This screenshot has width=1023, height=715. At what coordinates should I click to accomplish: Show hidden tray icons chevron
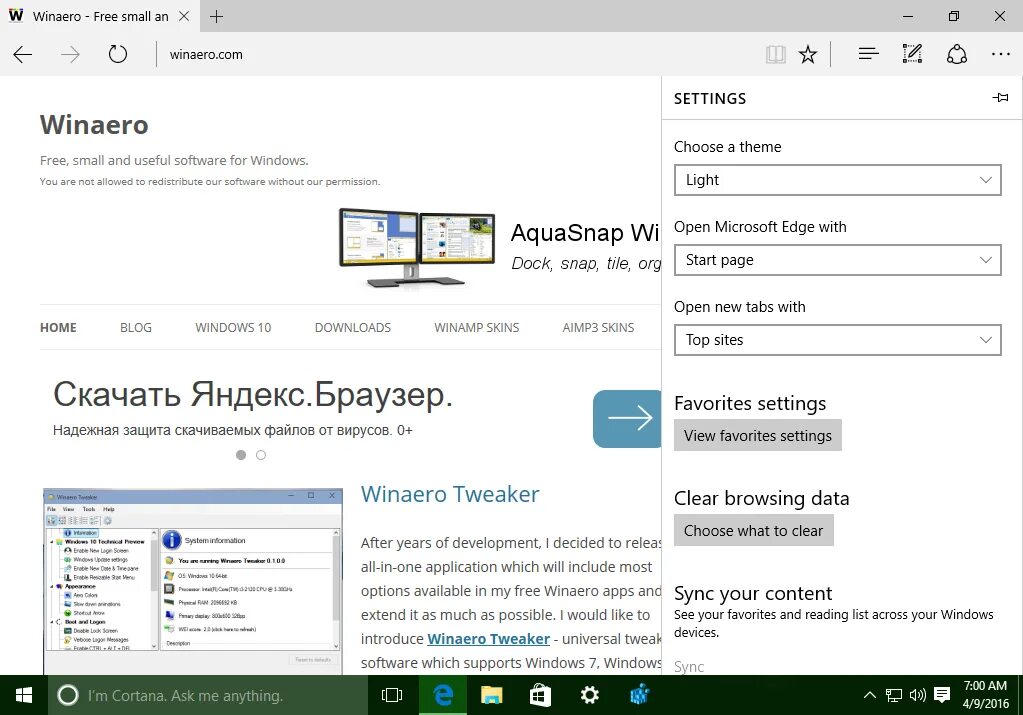click(870, 695)
